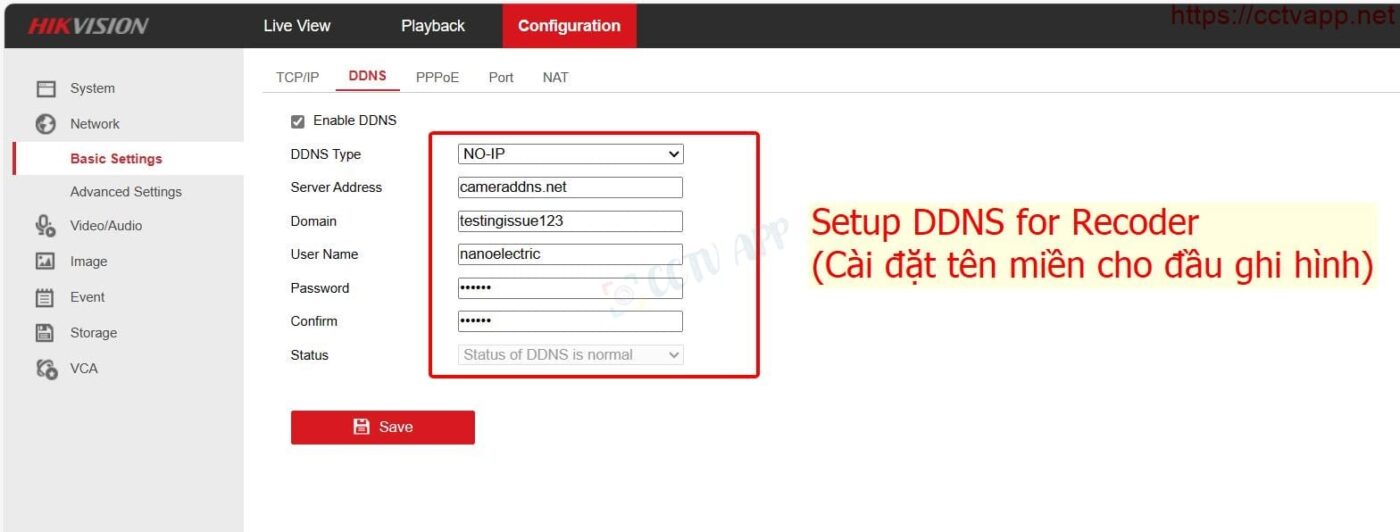Click the Event calendar icon
Image resolution: width=1400 pixels, height=532 pixels.
click(45, 298)
